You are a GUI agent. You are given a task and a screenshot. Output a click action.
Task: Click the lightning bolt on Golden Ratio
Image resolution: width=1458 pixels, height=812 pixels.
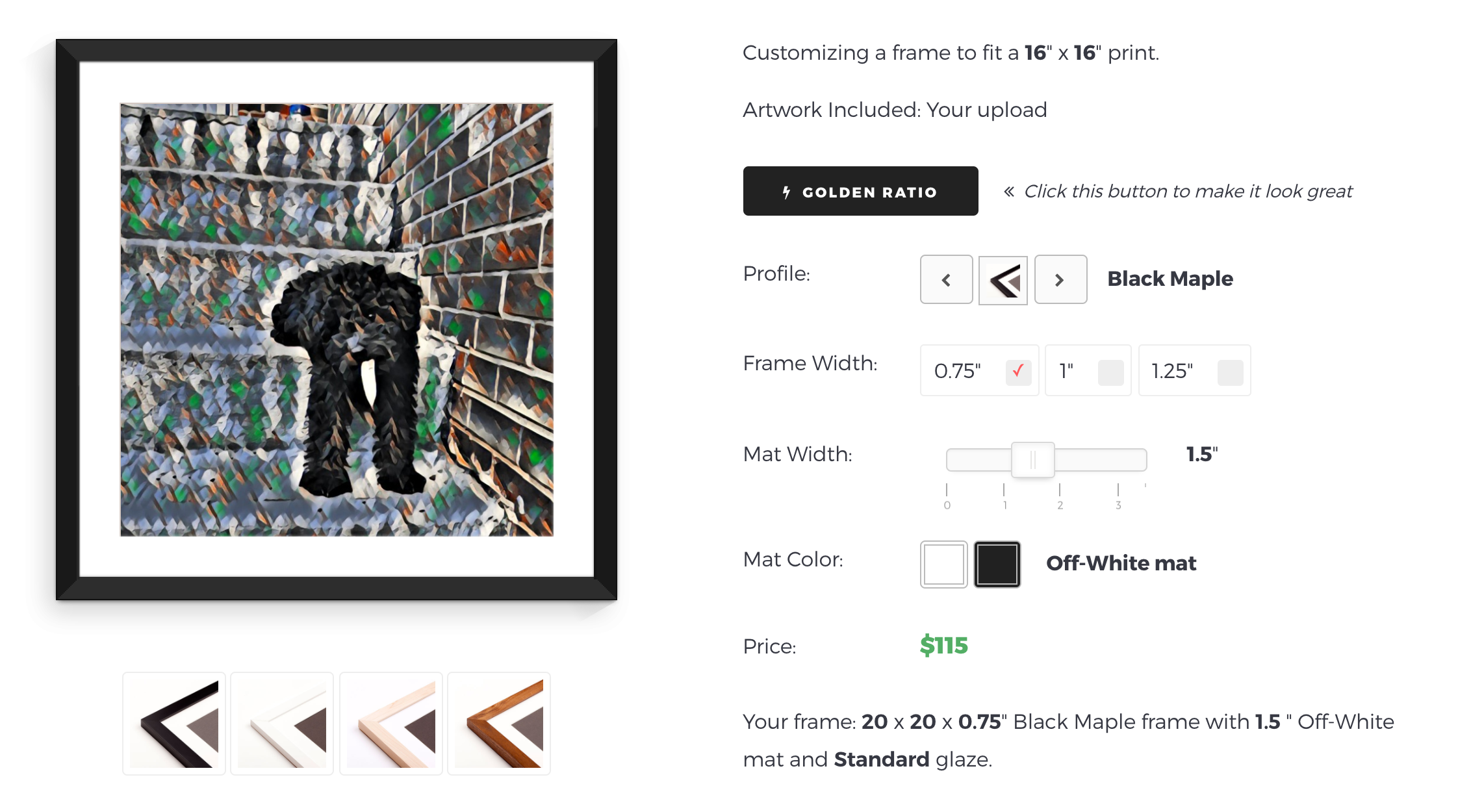(786, 192)
